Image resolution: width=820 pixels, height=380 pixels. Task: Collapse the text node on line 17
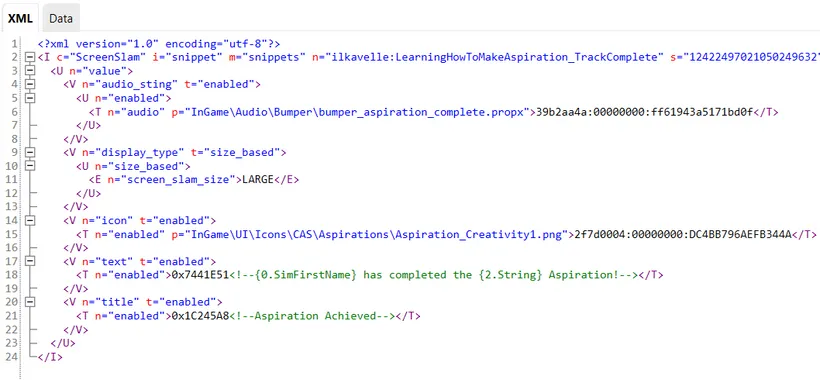pos(30,261)
